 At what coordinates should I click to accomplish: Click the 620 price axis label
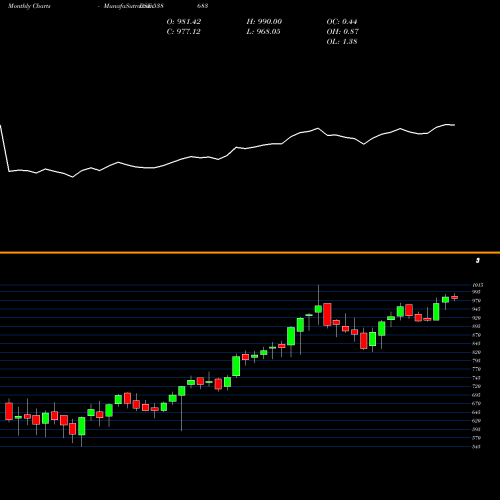pyautogui.click(x=476, y=421)
